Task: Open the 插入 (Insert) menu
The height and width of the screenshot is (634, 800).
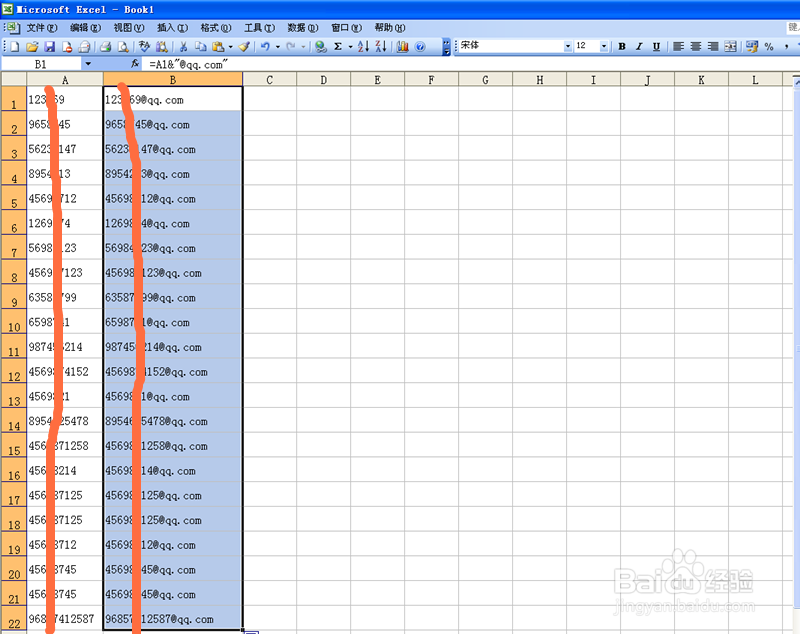Action: 172,28
